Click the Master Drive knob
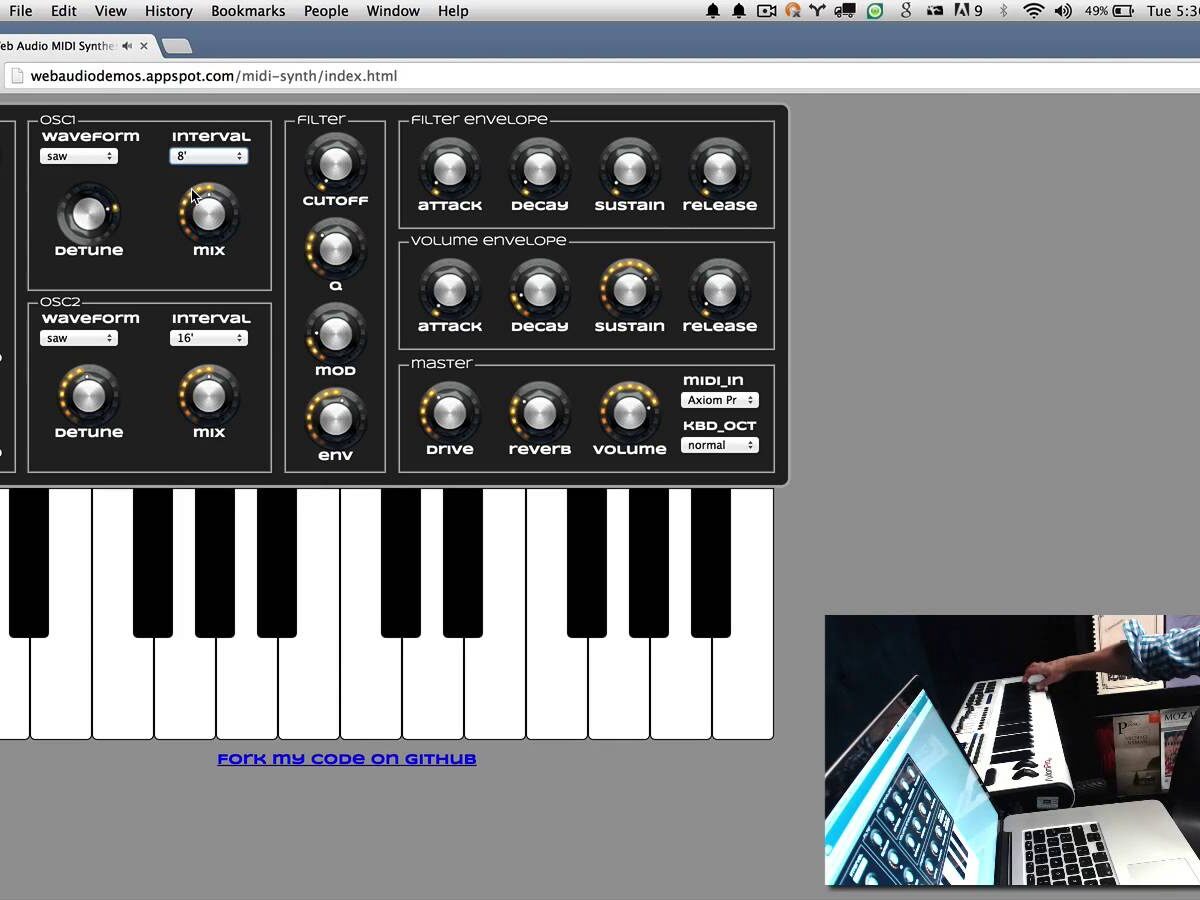Viewport: 1200px width, 900px height. pyautogui.click(x=450, y=412)
